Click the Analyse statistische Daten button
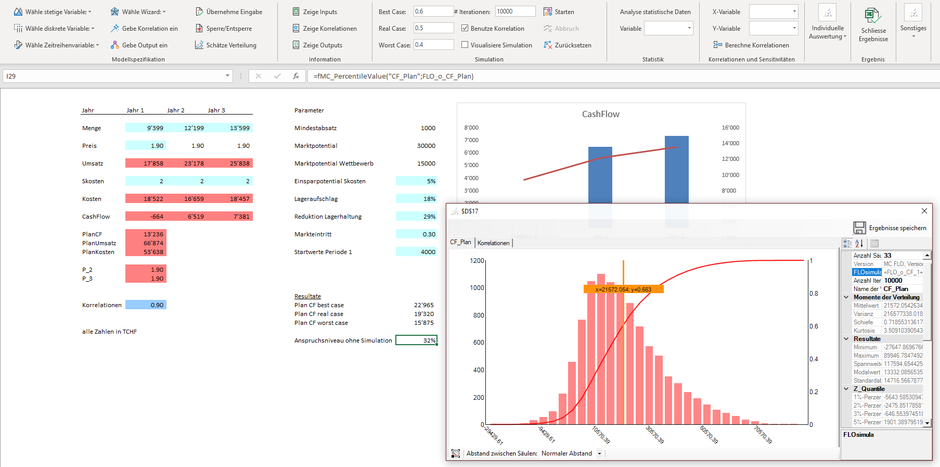Viewport: 940px width, 467px height. tap(655, 11)
